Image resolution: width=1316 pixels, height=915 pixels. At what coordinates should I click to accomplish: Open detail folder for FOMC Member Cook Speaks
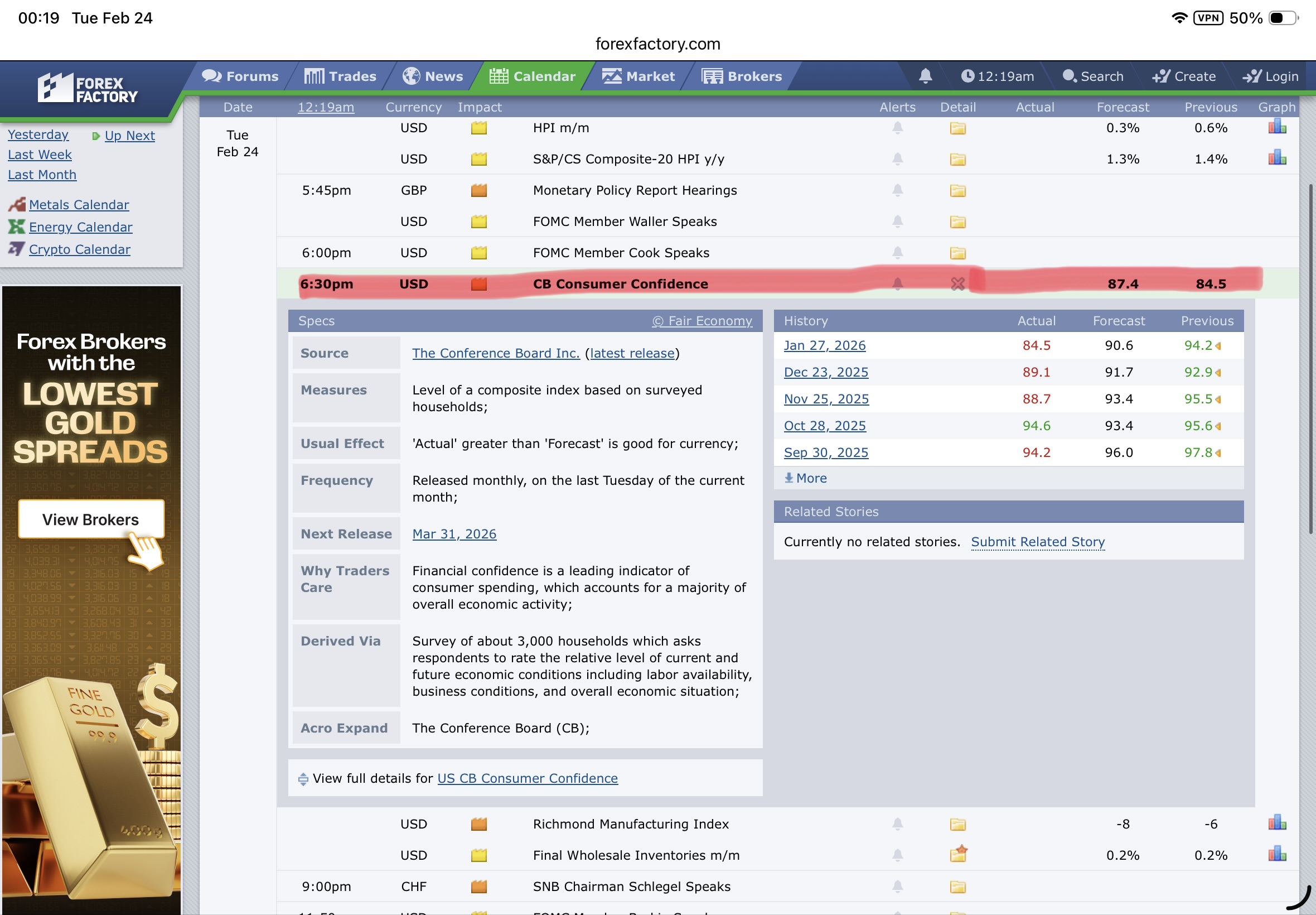(x=957, y=253)
